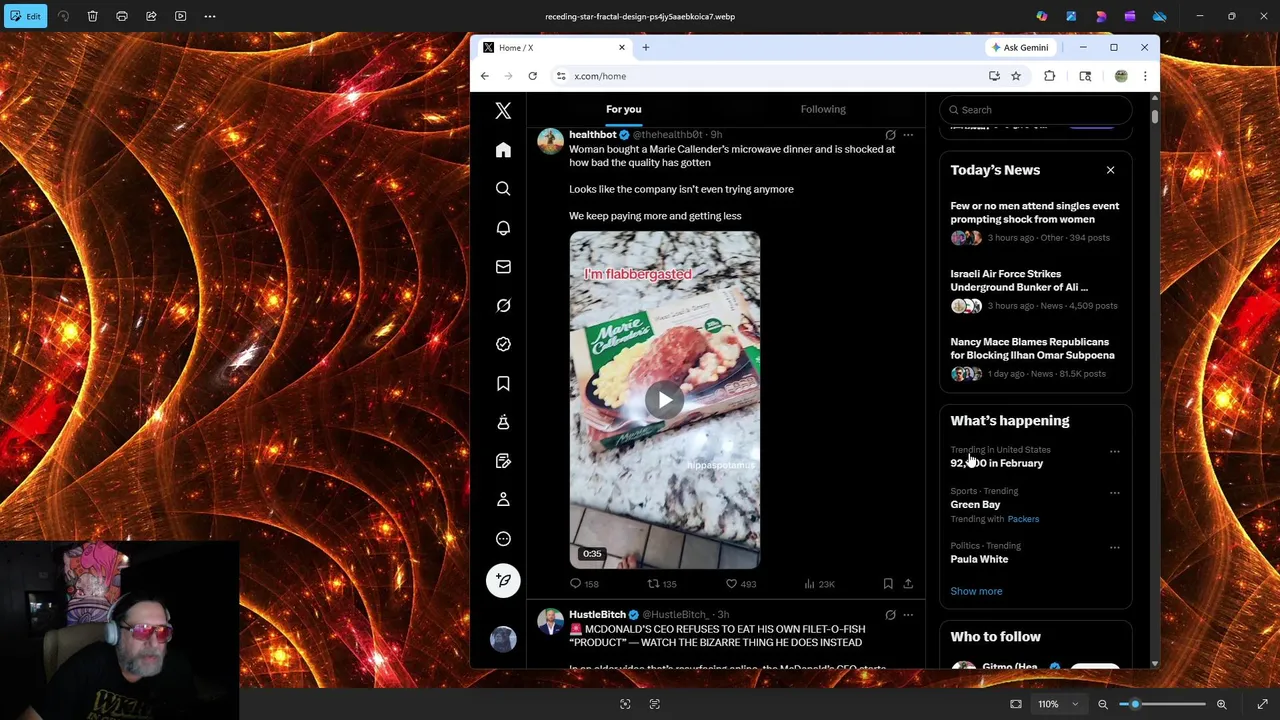Open the More circle in the X sidebar
Image resolution: width=1280 pixels, height=720 pixels.
pyautogui.click(x=503, y=538)
